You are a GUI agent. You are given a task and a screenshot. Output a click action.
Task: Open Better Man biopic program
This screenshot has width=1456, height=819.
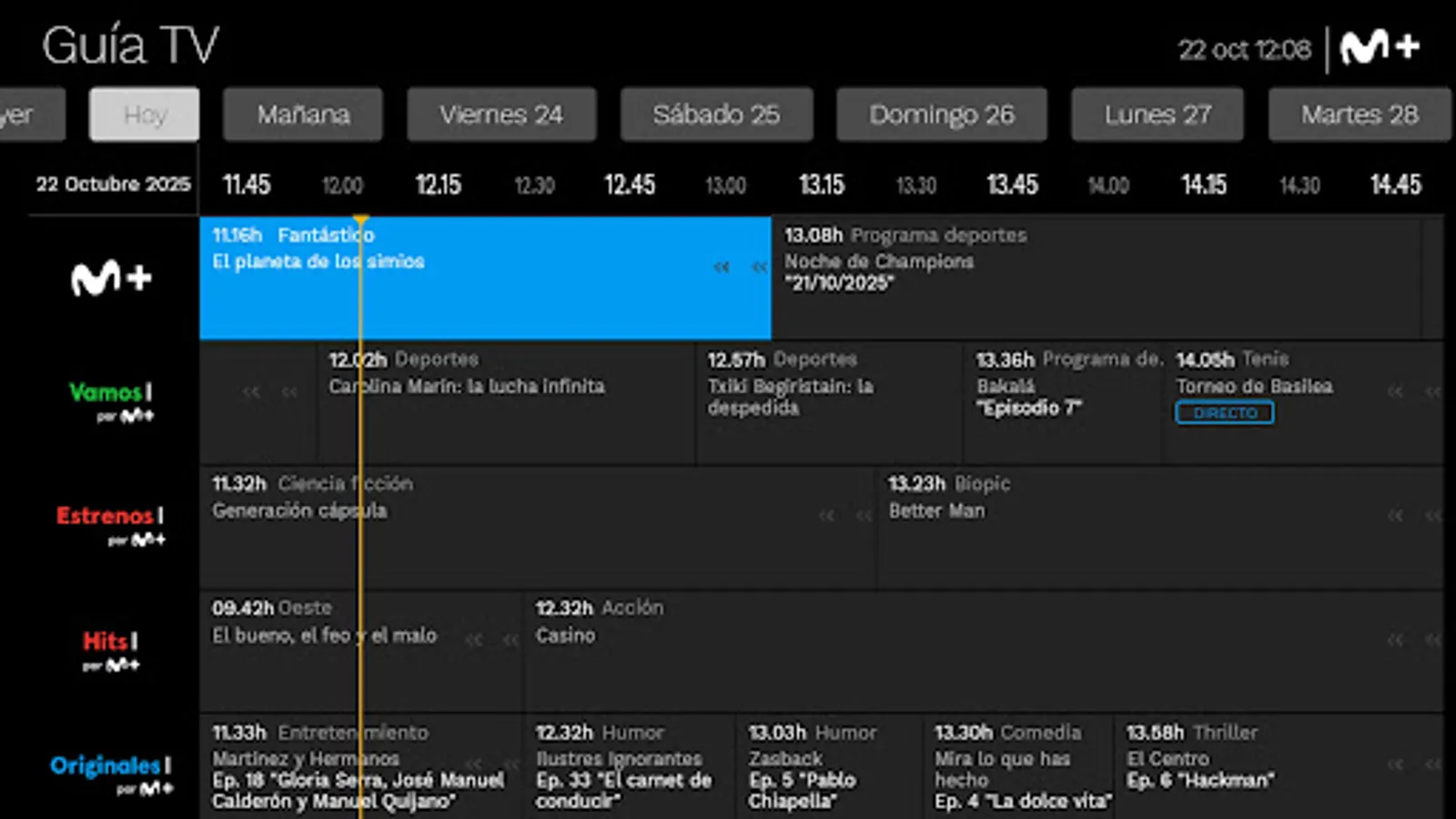click(1160, 527)
